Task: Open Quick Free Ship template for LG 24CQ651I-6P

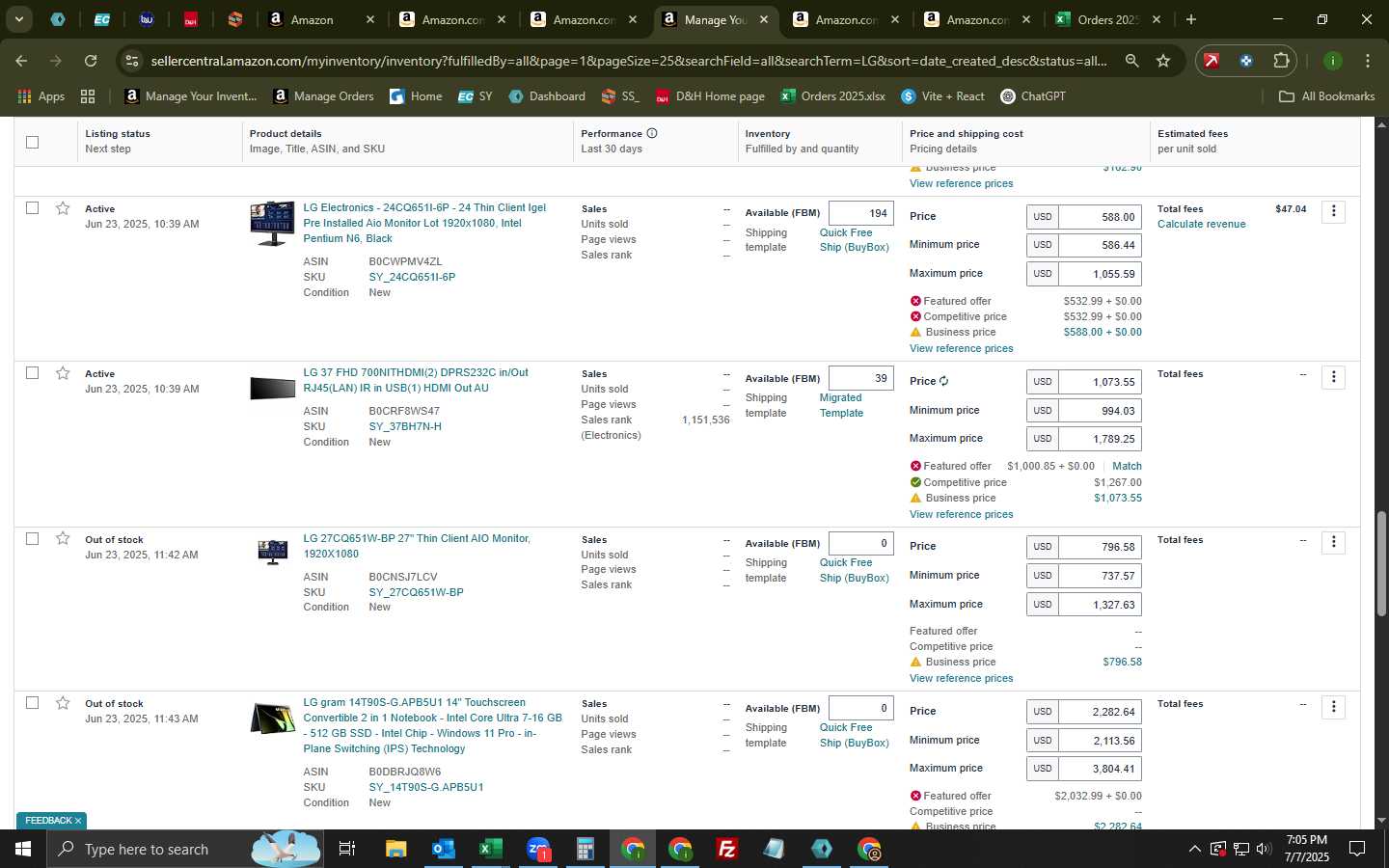Action: [x=854, y=240]
